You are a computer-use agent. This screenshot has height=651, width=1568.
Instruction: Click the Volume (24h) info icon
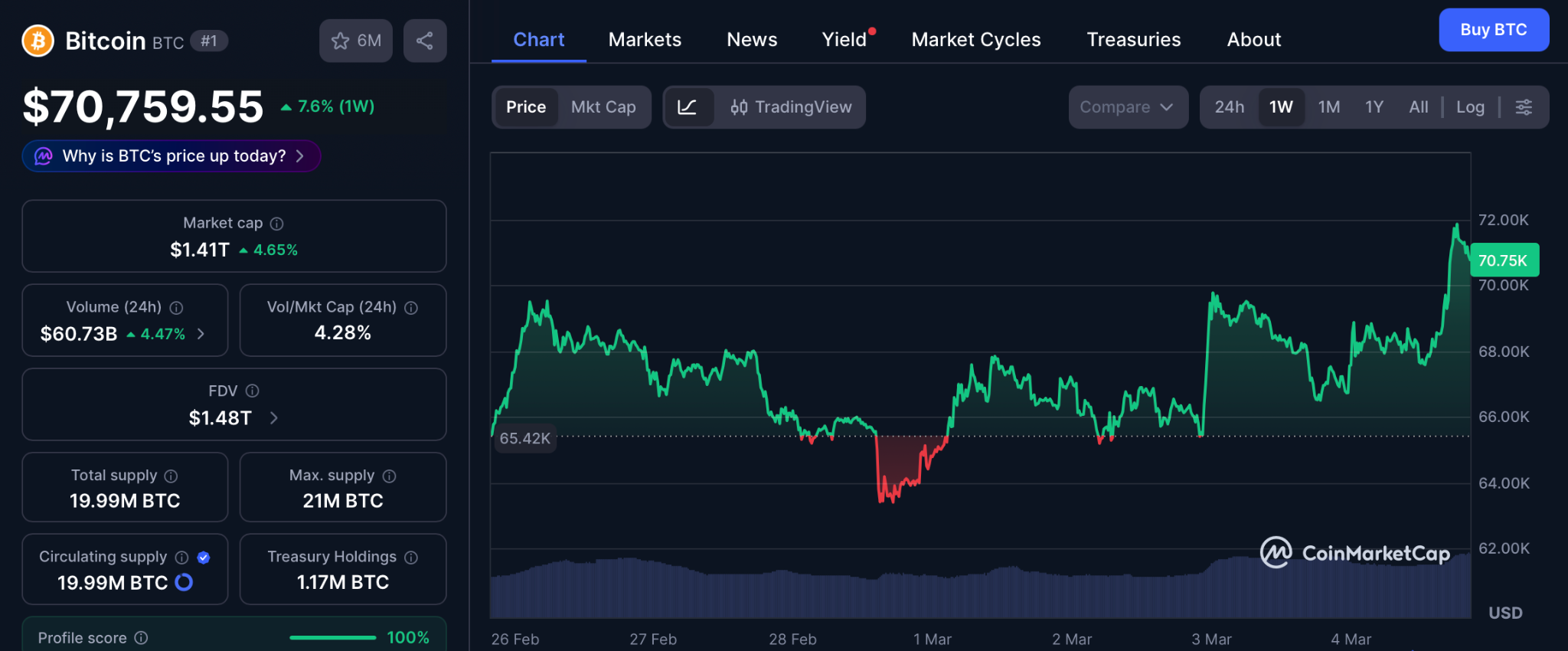tap(176, 308)
